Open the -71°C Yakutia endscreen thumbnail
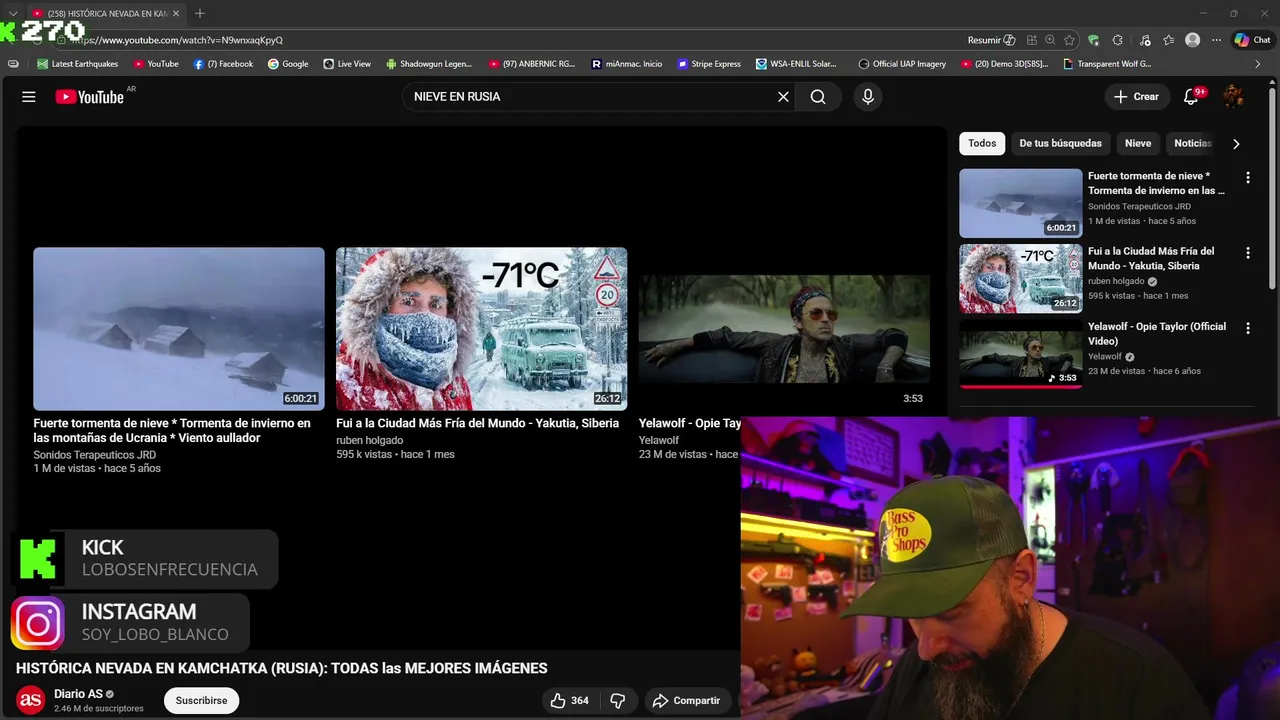 click(x=481, y=329)
